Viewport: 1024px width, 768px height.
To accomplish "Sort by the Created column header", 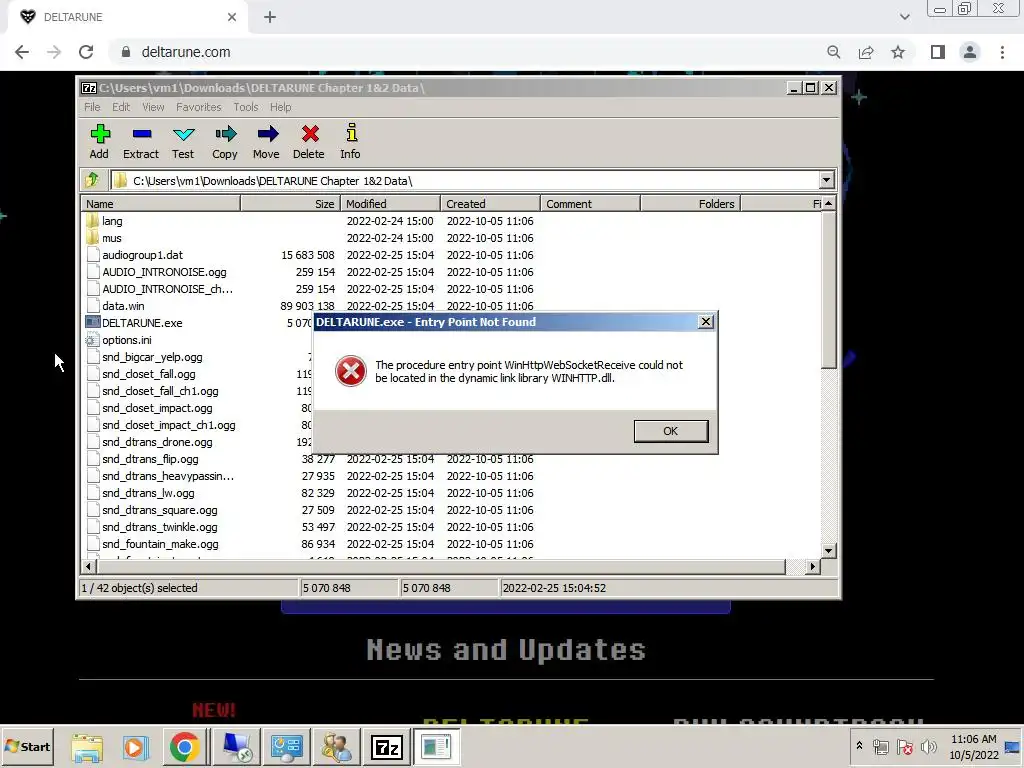I will coord(490,204).
